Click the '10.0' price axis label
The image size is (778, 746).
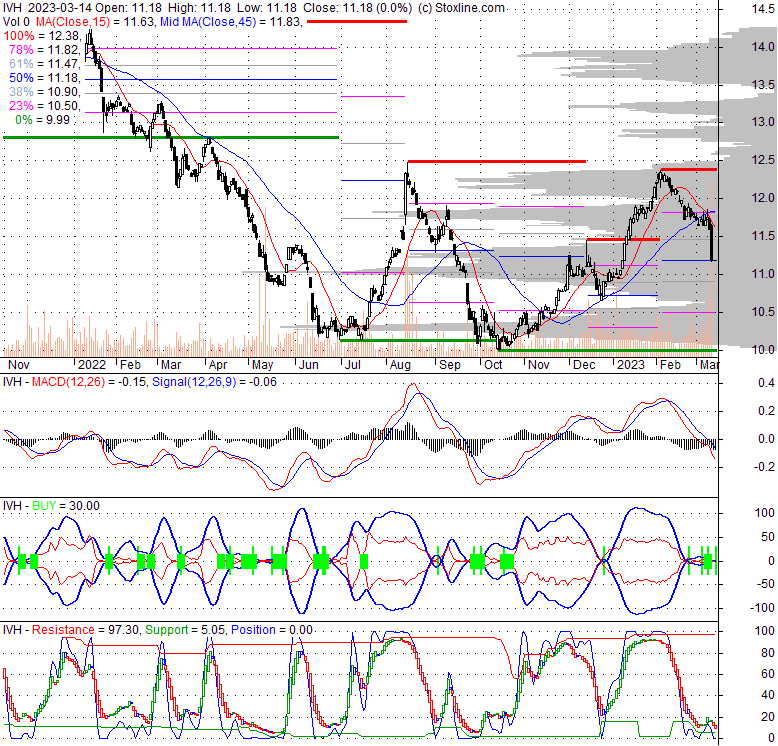tap(763, 350)
